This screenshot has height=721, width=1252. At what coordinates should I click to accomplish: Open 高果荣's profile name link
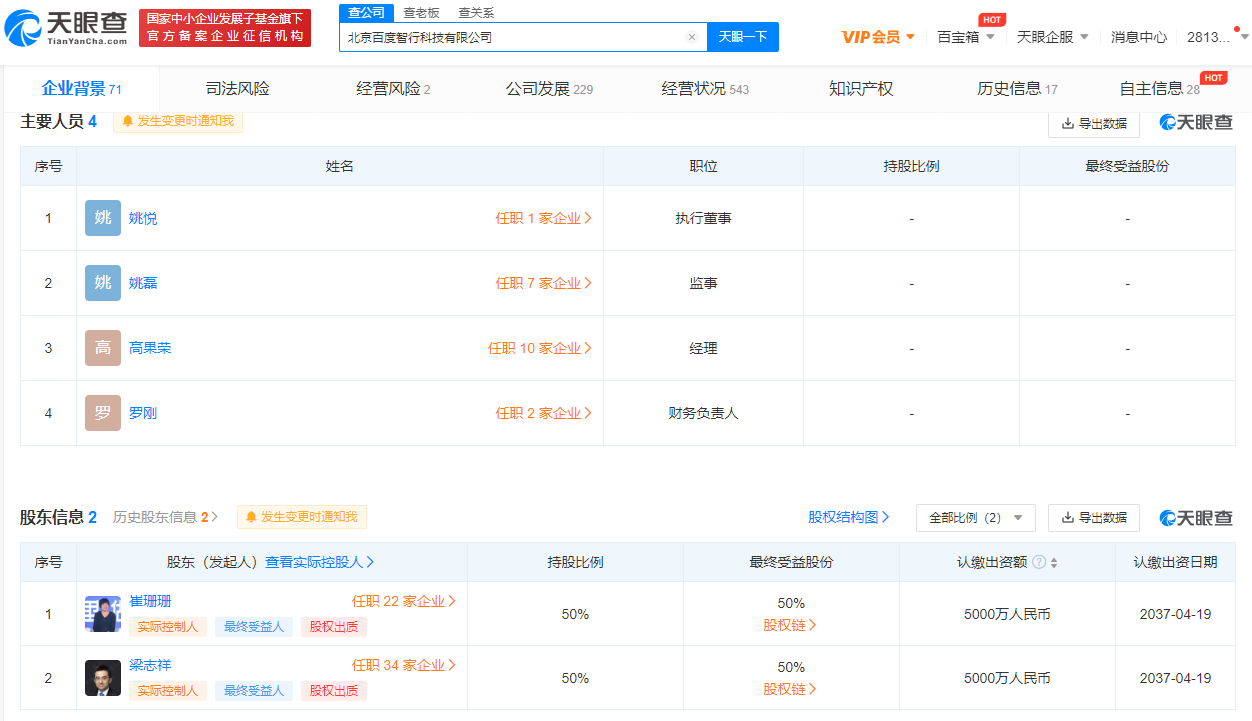150,348
